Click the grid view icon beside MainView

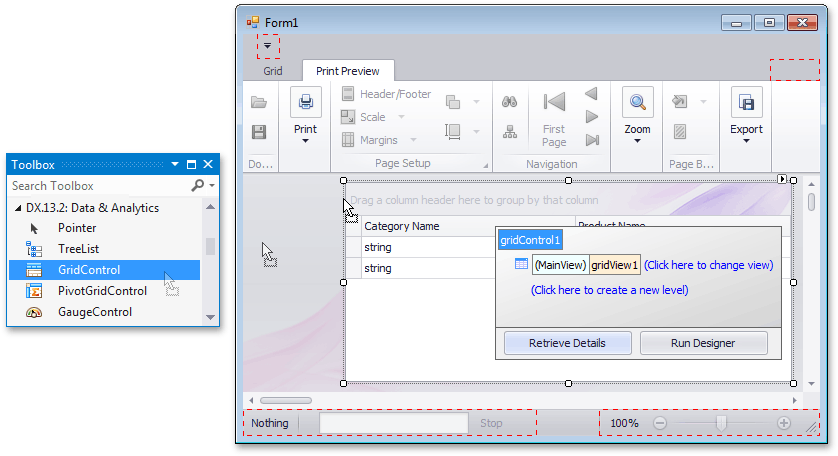point(521,264)
